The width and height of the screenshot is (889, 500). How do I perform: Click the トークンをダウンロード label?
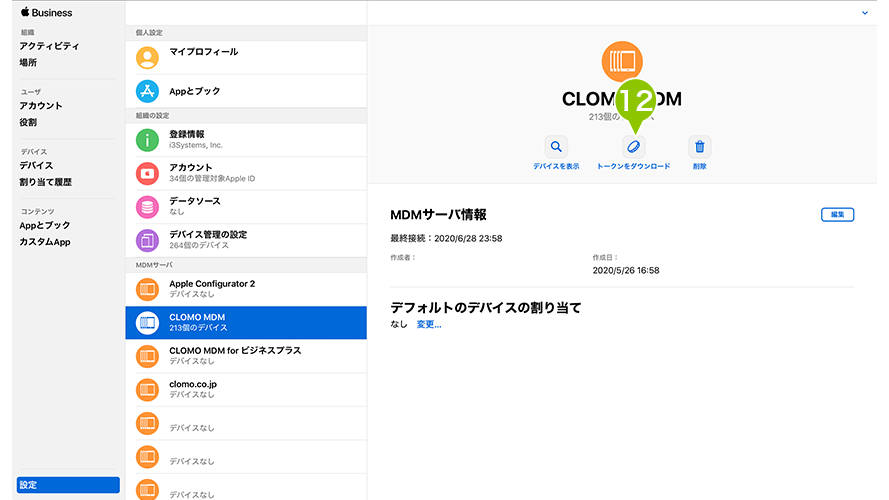(x=633, y=166)
